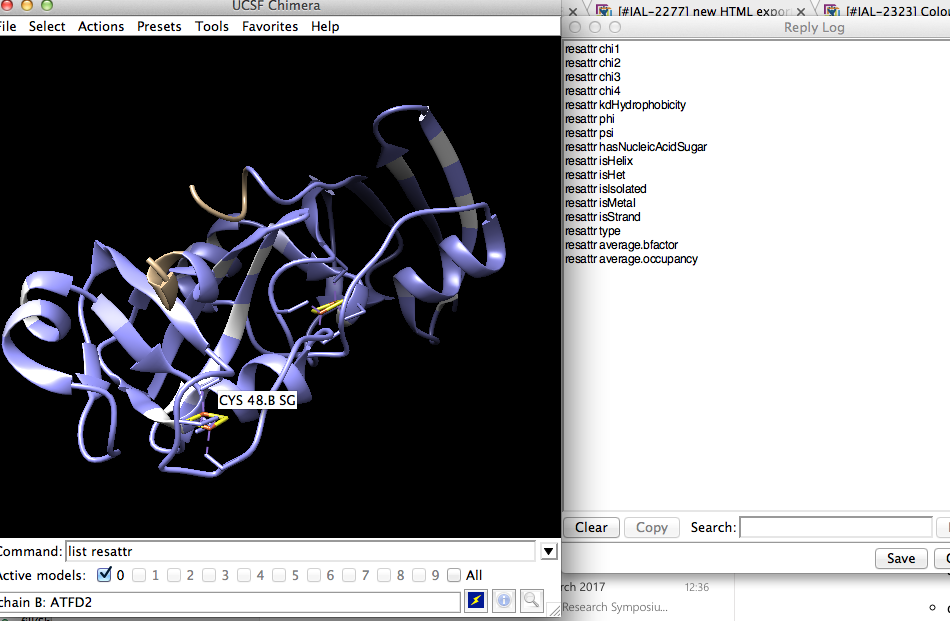Viewport: 950px width, 621px height.
Task: Click the magnifying glass Side View icon
Action: [531, 600]
